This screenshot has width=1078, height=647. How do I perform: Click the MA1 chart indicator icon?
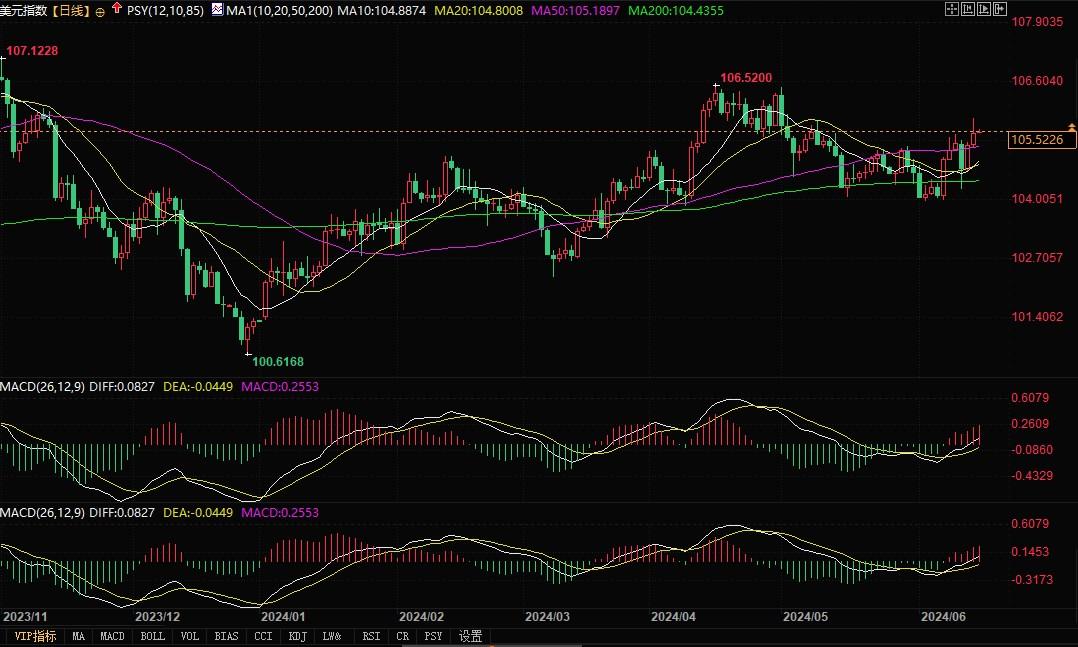tap(218, 10)
